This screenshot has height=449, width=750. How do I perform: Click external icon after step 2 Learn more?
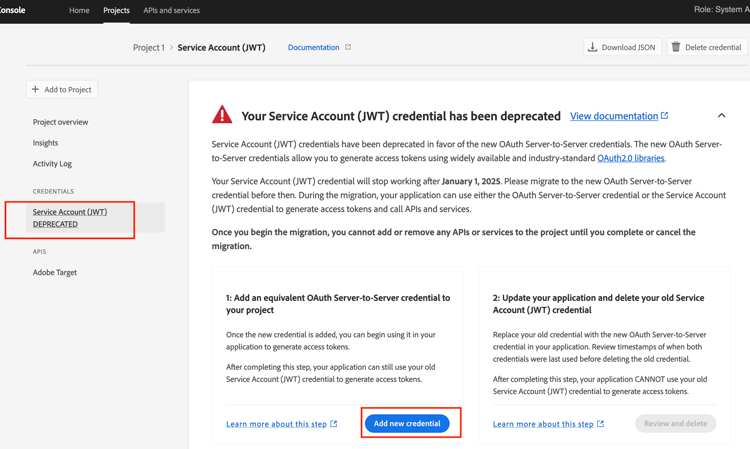tap(601, 424)
